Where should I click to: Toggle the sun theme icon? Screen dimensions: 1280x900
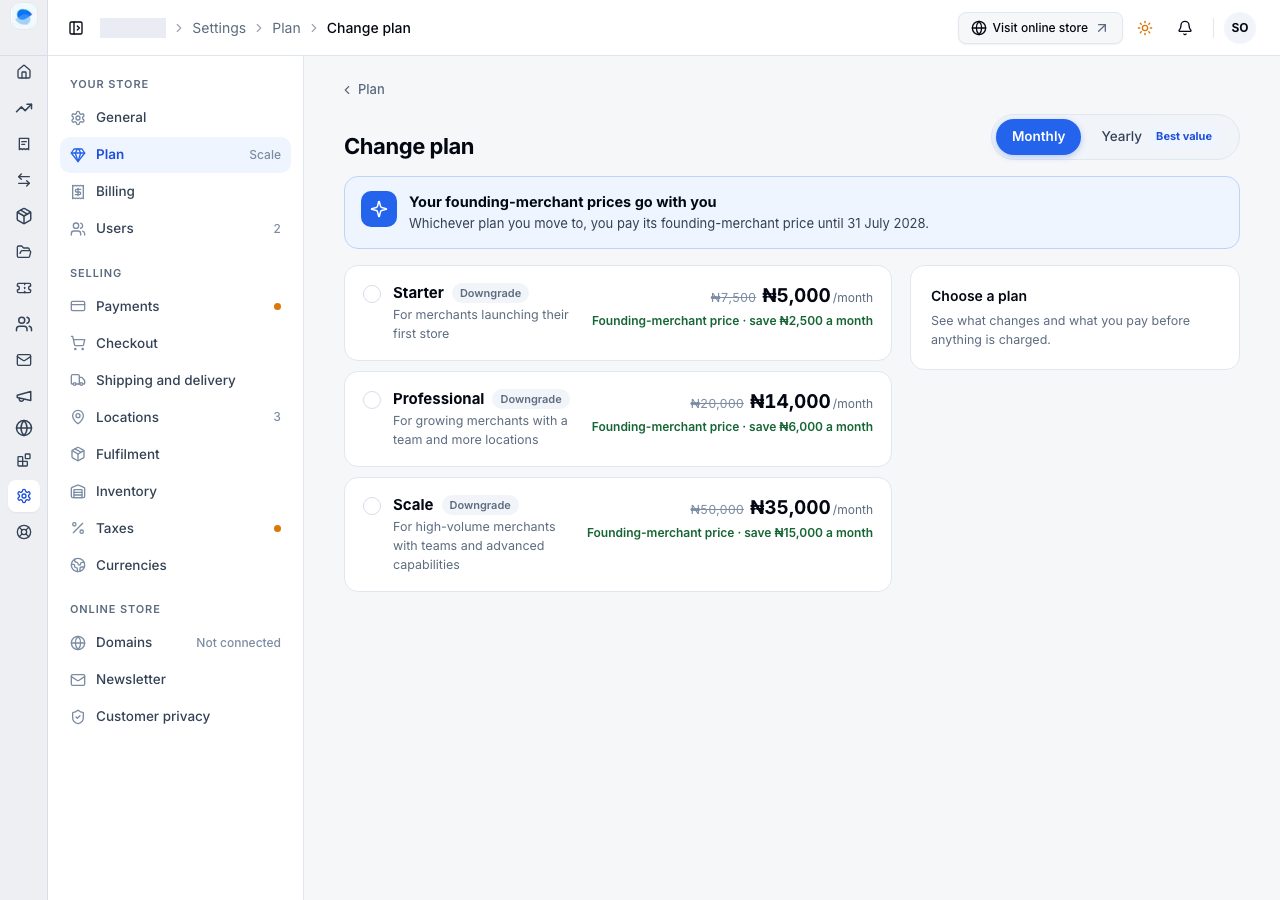click(x=1145, y=28)
